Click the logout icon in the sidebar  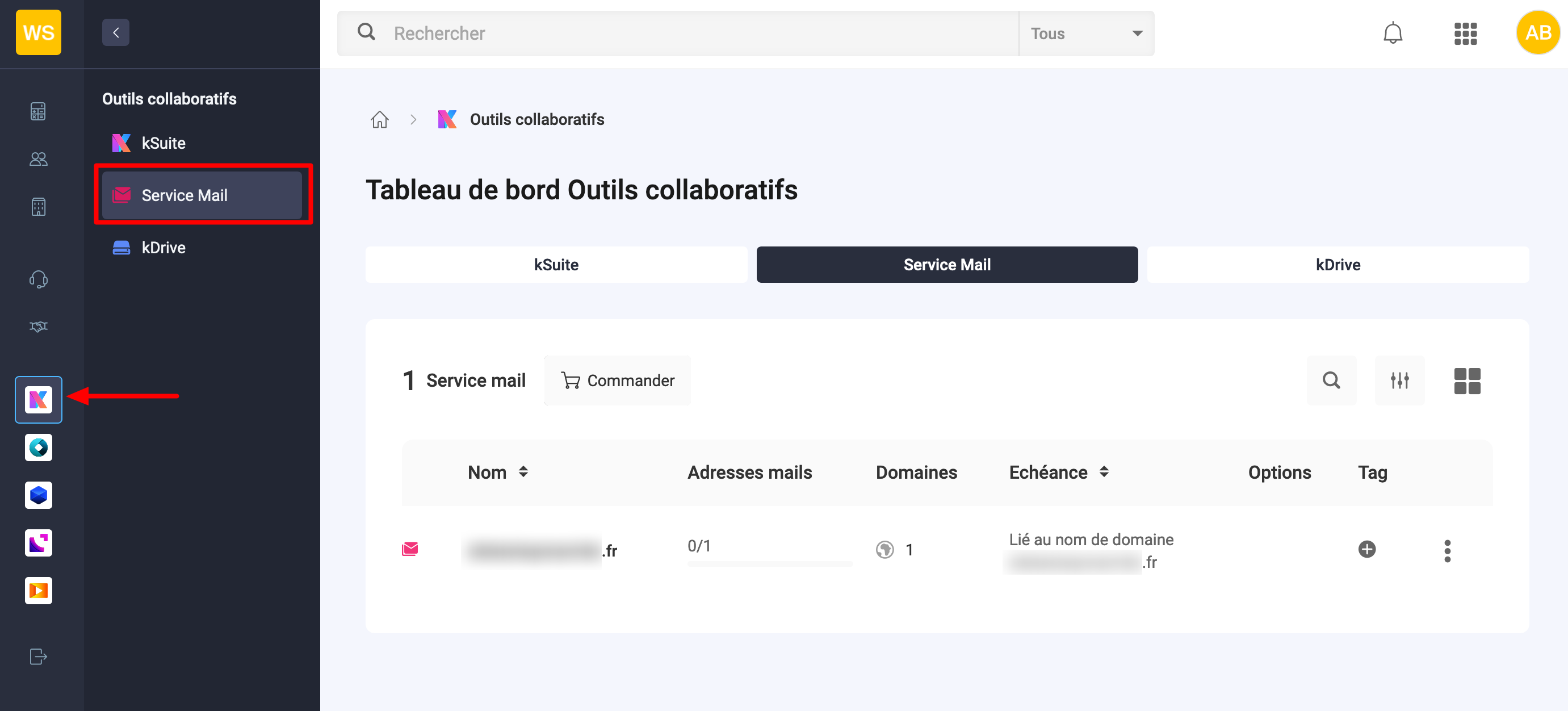39,657
